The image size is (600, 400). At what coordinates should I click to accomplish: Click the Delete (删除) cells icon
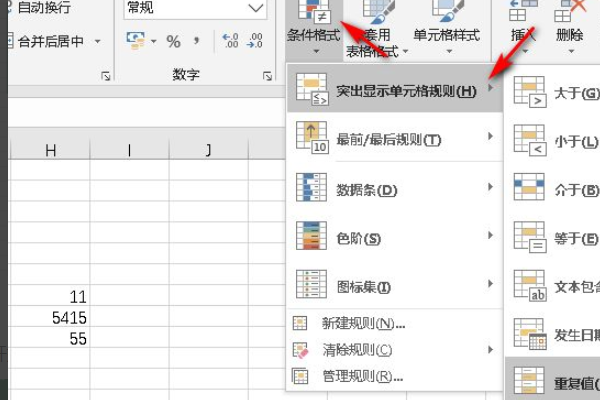pos(570,11)
